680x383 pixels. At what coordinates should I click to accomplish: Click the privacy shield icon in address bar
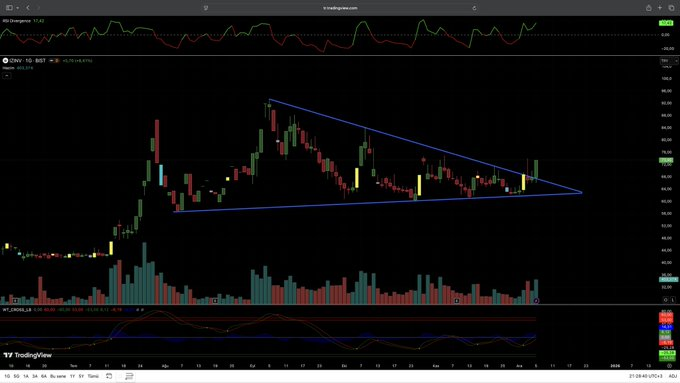(x=206, y=8)
